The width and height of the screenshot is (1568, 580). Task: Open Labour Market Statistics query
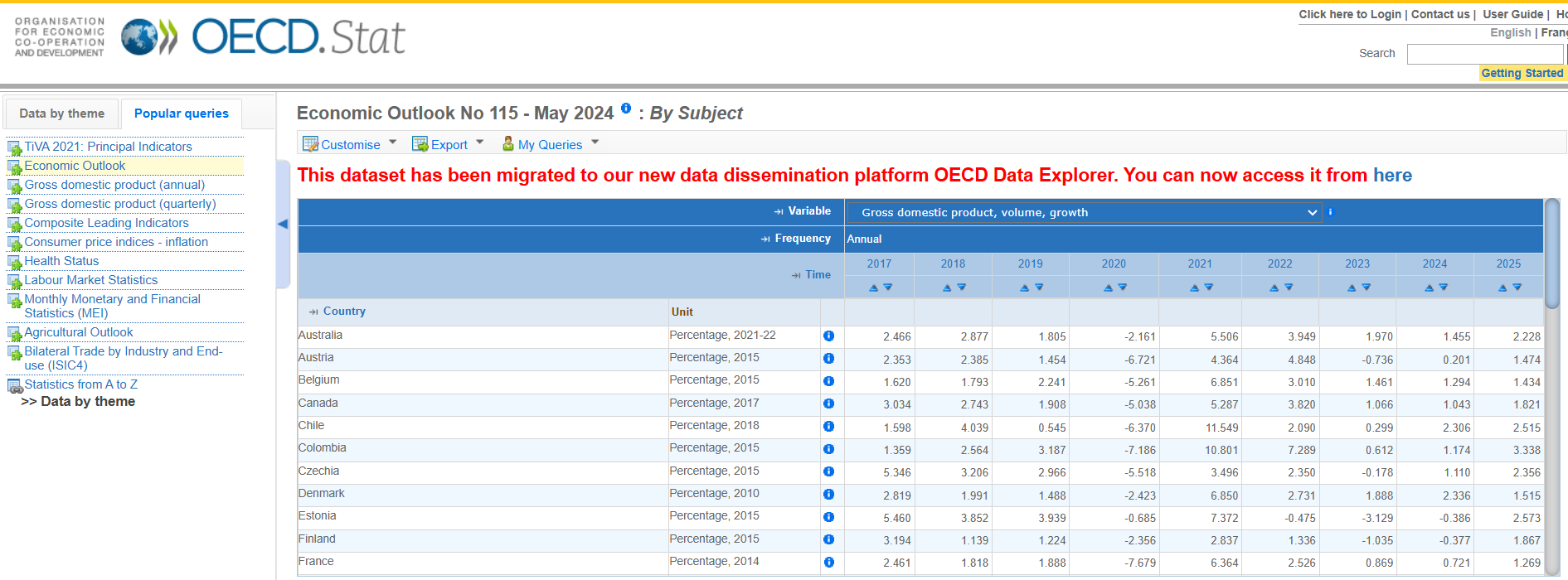click(x=90, y=280)
